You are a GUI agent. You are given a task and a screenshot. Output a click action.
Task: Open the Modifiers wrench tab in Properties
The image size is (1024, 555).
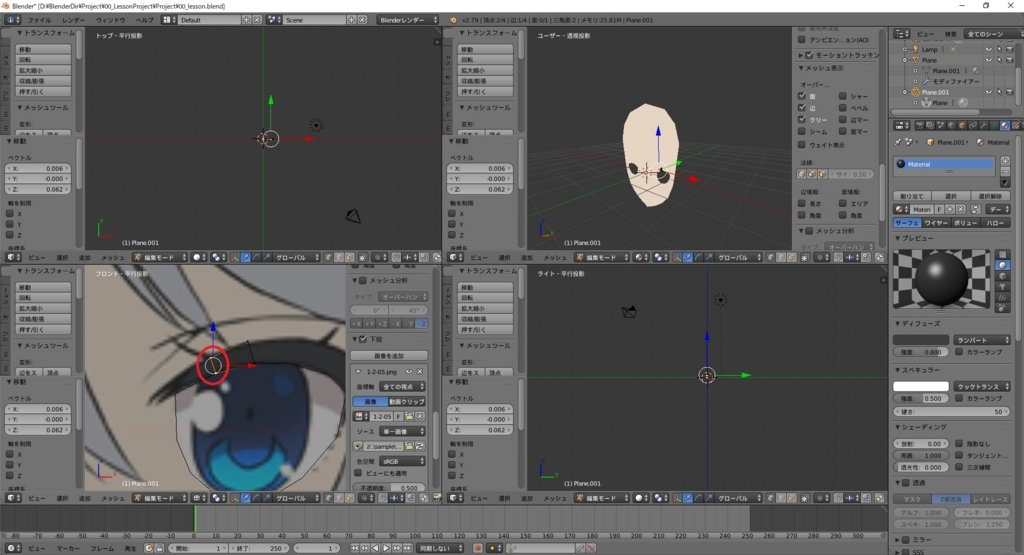tap(984, 125)
